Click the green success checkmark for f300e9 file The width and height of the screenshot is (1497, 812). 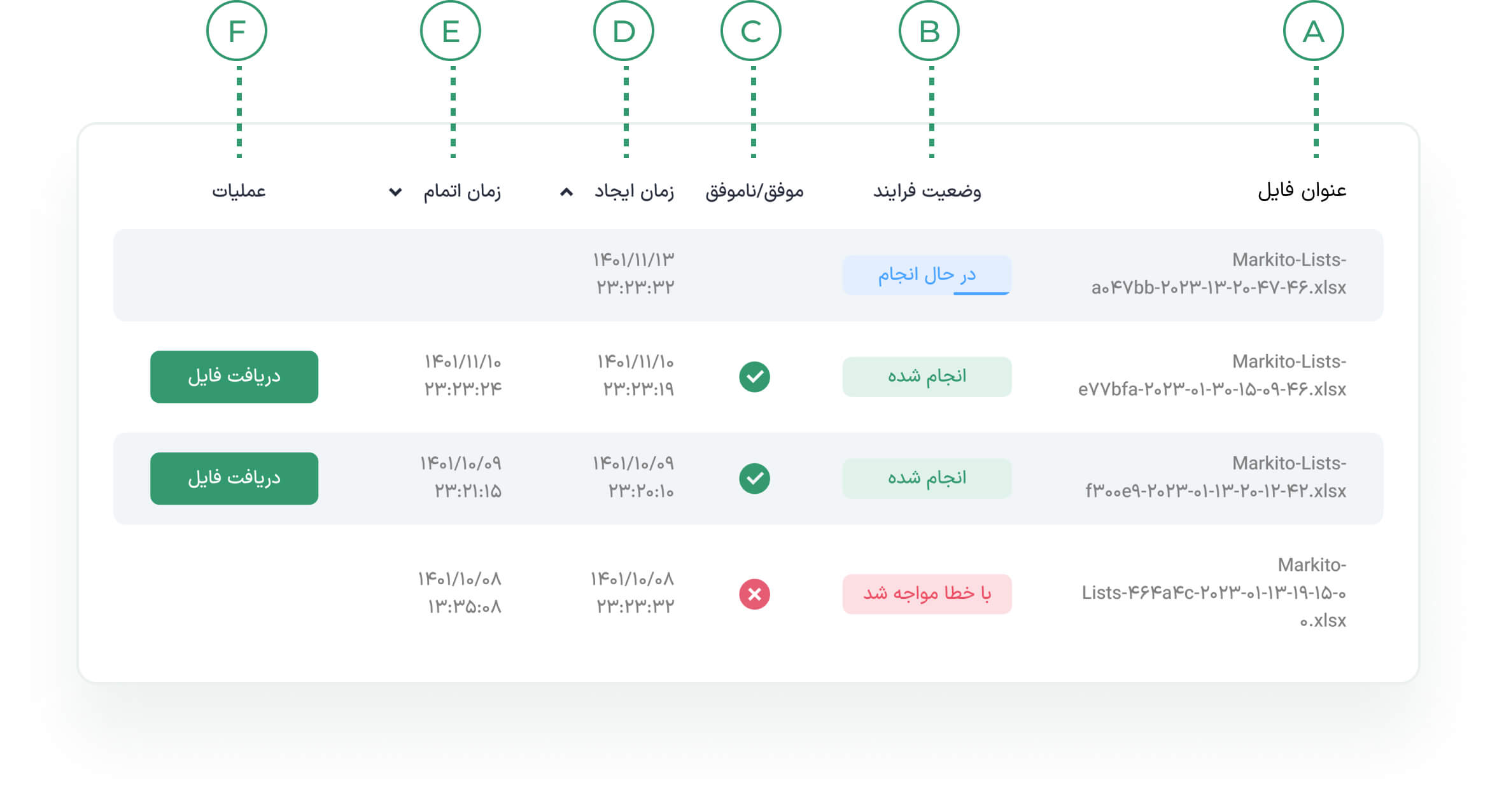click(754, 479)
